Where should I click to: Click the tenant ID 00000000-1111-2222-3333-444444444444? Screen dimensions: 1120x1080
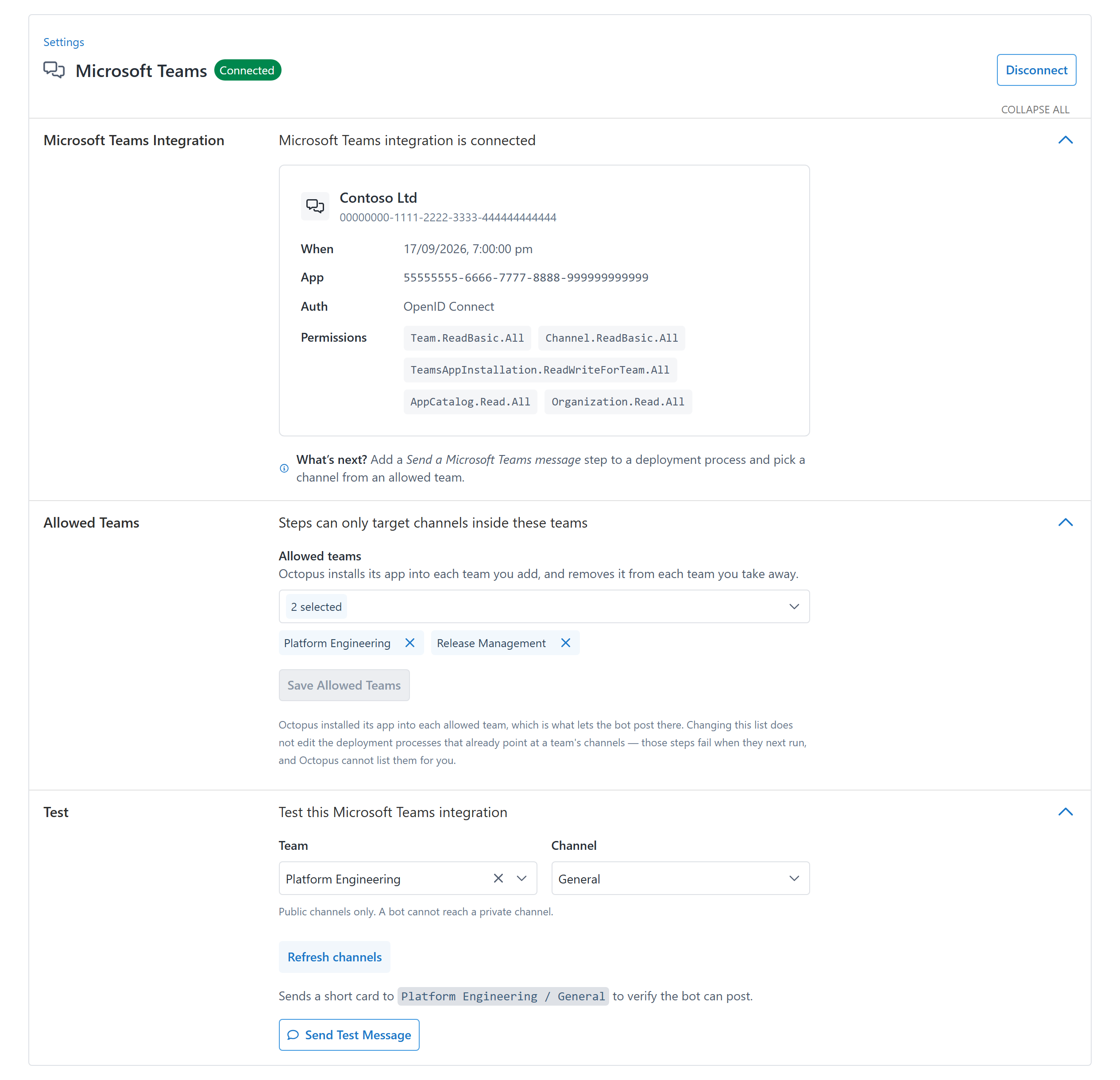[x=448, y=218]
